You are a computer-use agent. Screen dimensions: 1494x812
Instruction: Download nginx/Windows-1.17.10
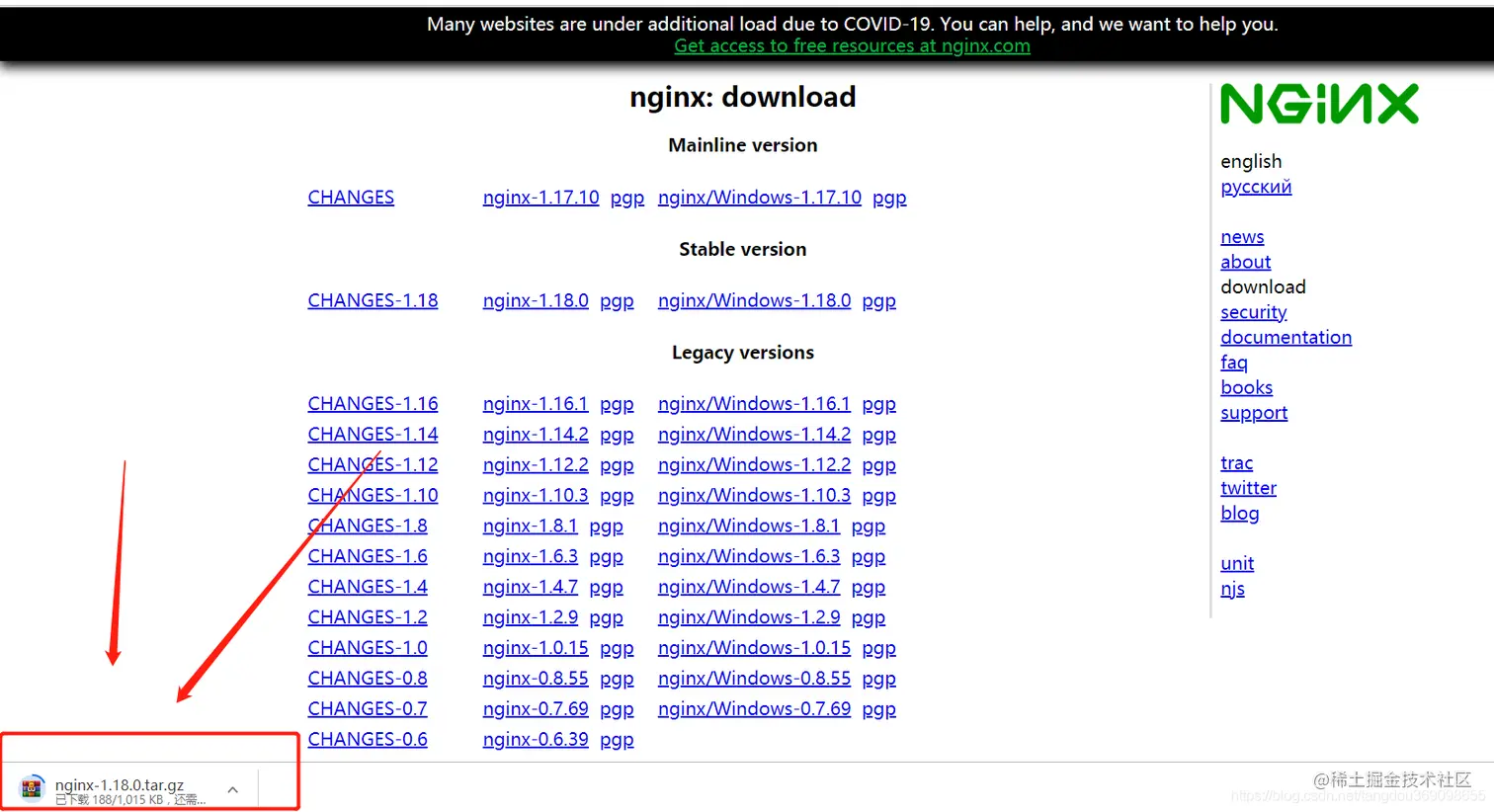[x=760, y=198]
